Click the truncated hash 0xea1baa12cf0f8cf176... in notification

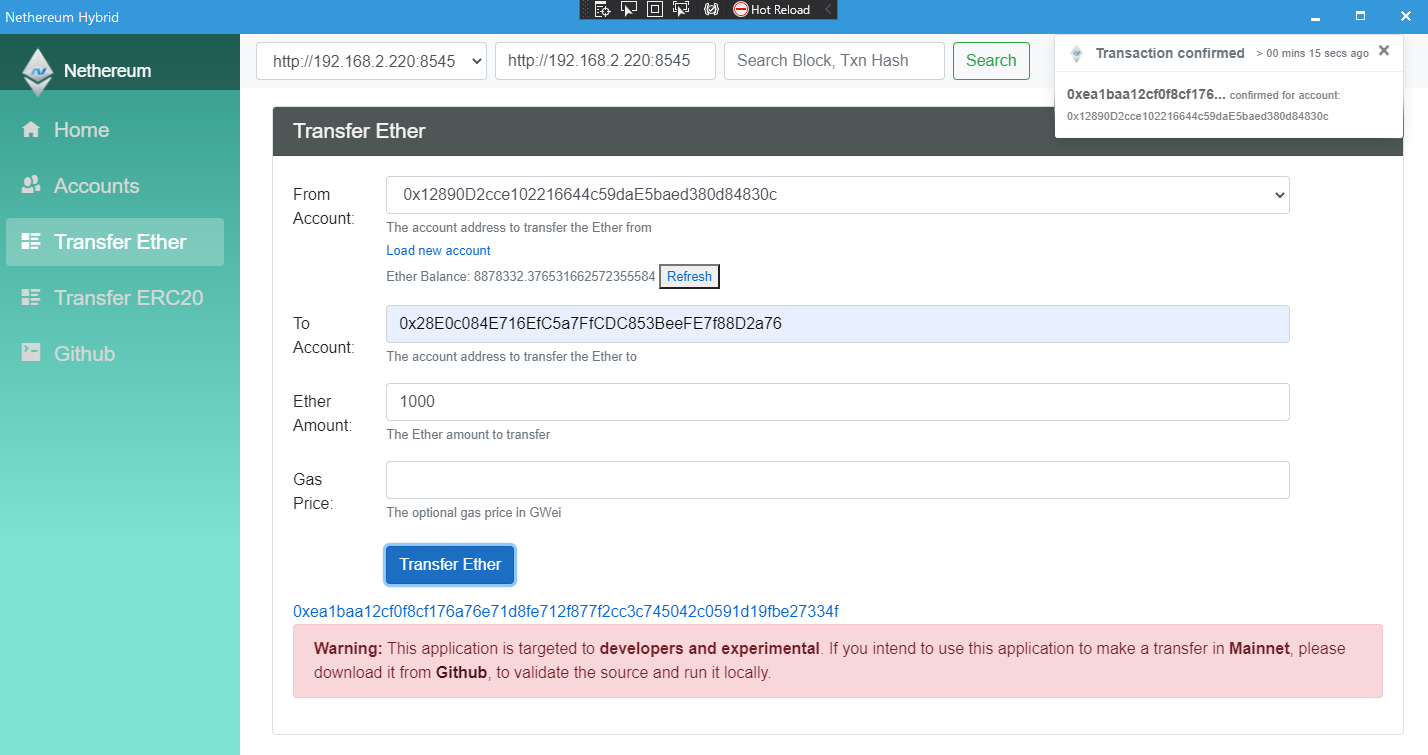click(x=1146, y=94)
